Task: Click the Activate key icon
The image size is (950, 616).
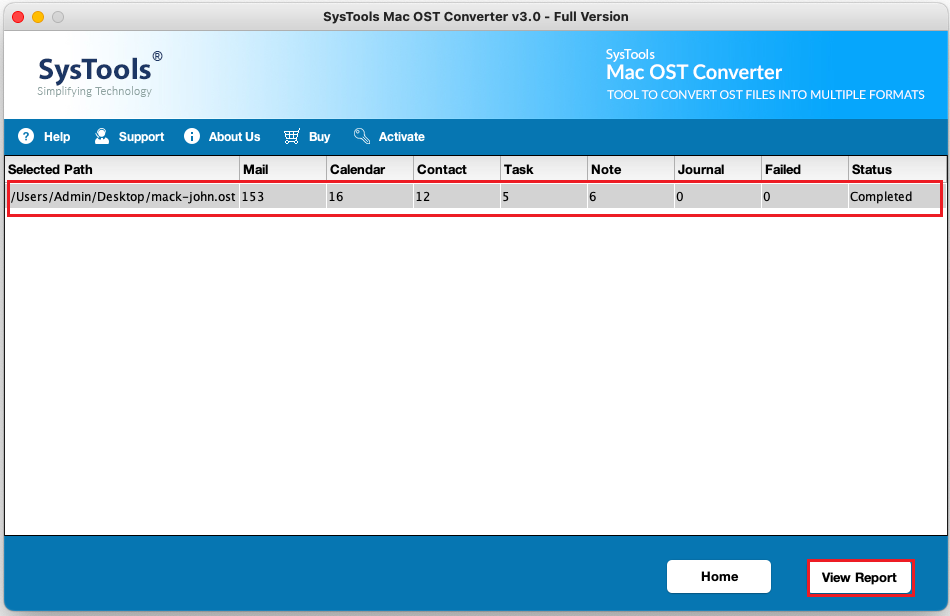Action: (x=362, y=136)
